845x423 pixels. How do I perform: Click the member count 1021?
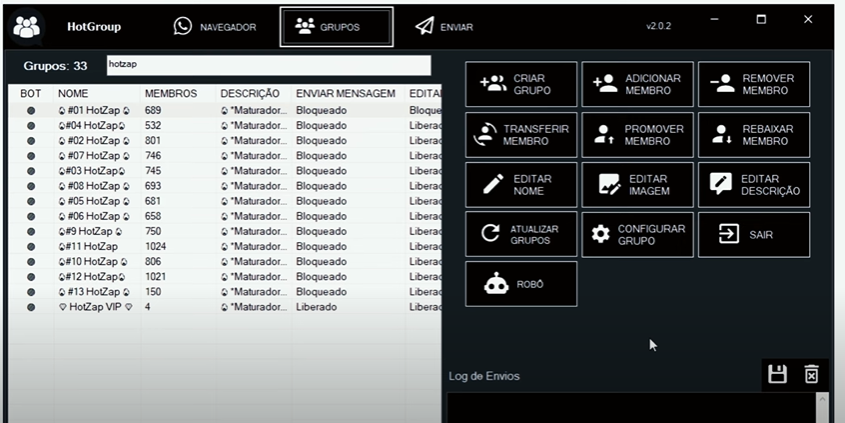coord(155,276)
